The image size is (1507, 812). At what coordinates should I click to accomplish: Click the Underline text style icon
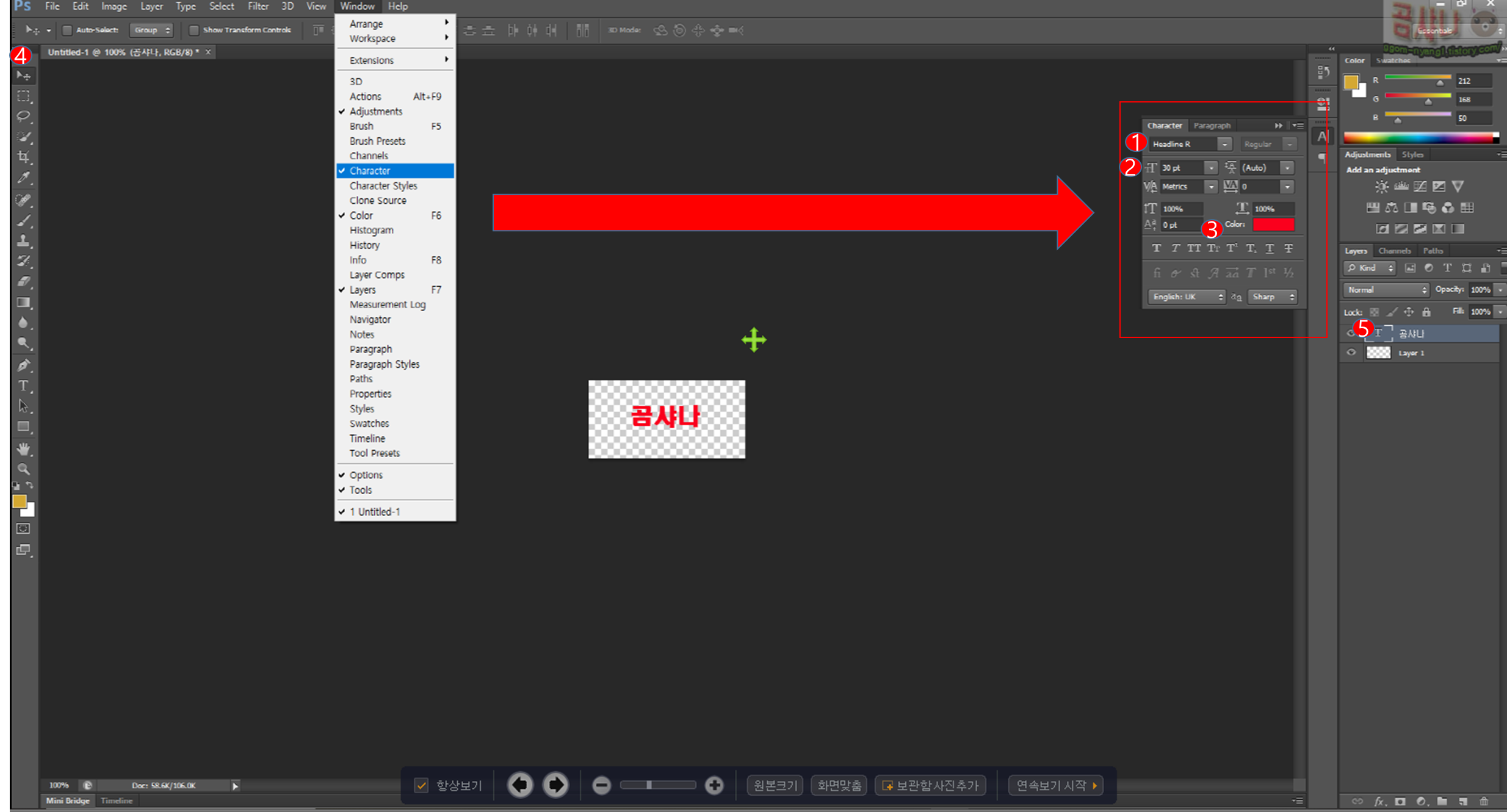1270,248
